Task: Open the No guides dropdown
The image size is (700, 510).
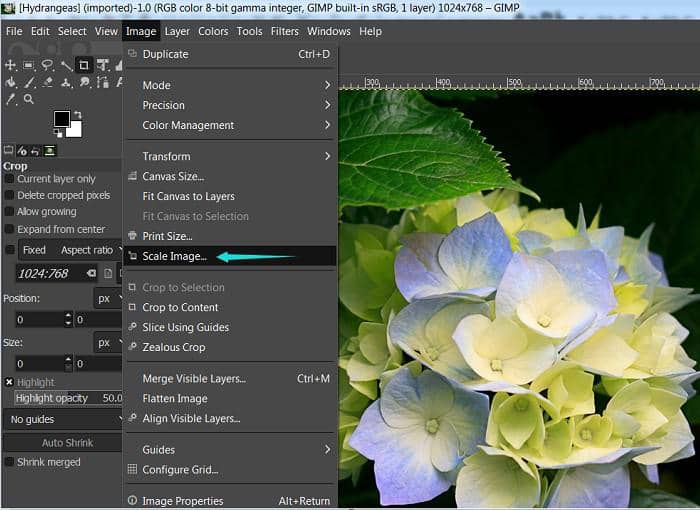Action: 62,419
